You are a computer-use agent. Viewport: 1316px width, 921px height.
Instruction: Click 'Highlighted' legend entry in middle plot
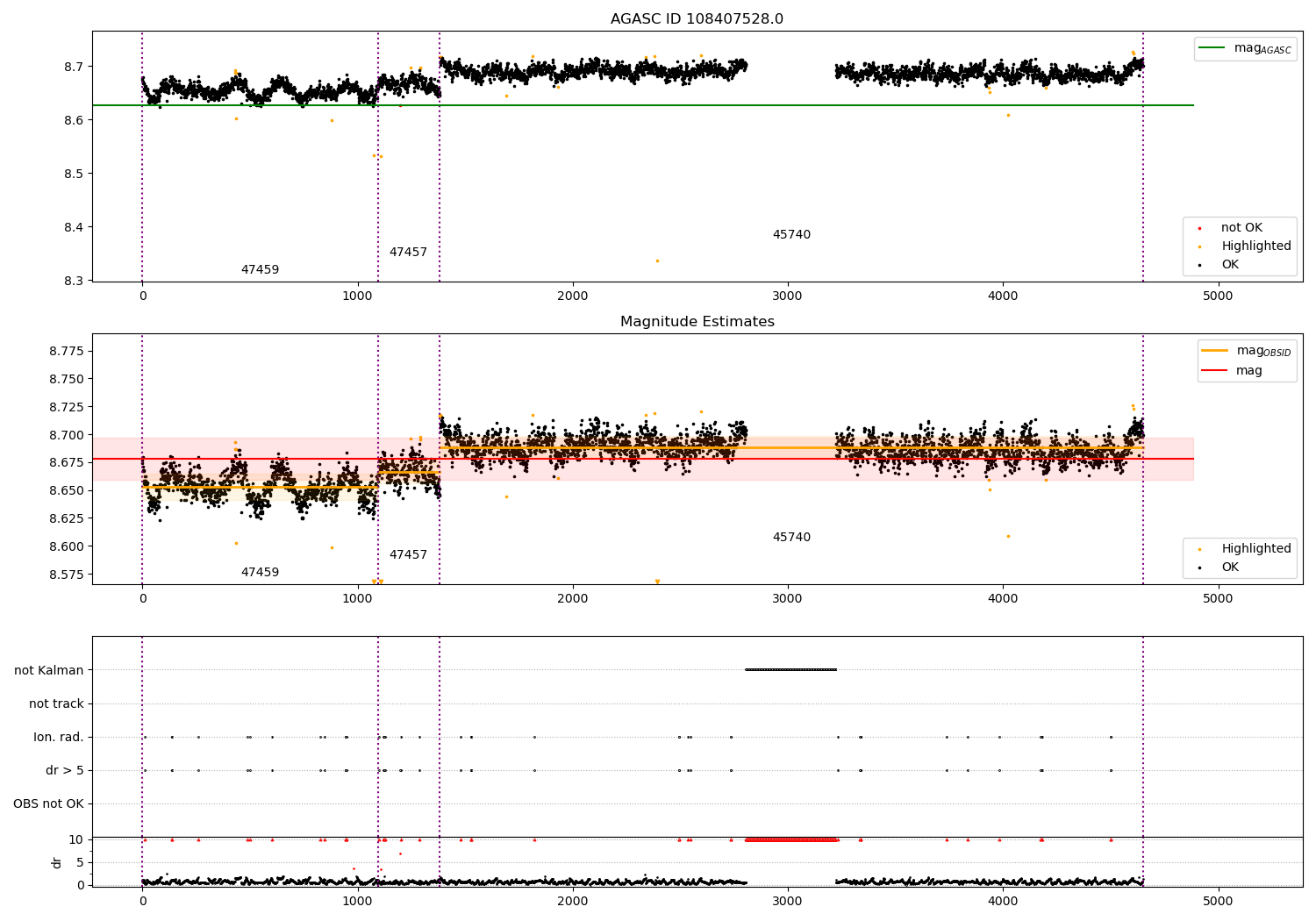[1244, 549]
